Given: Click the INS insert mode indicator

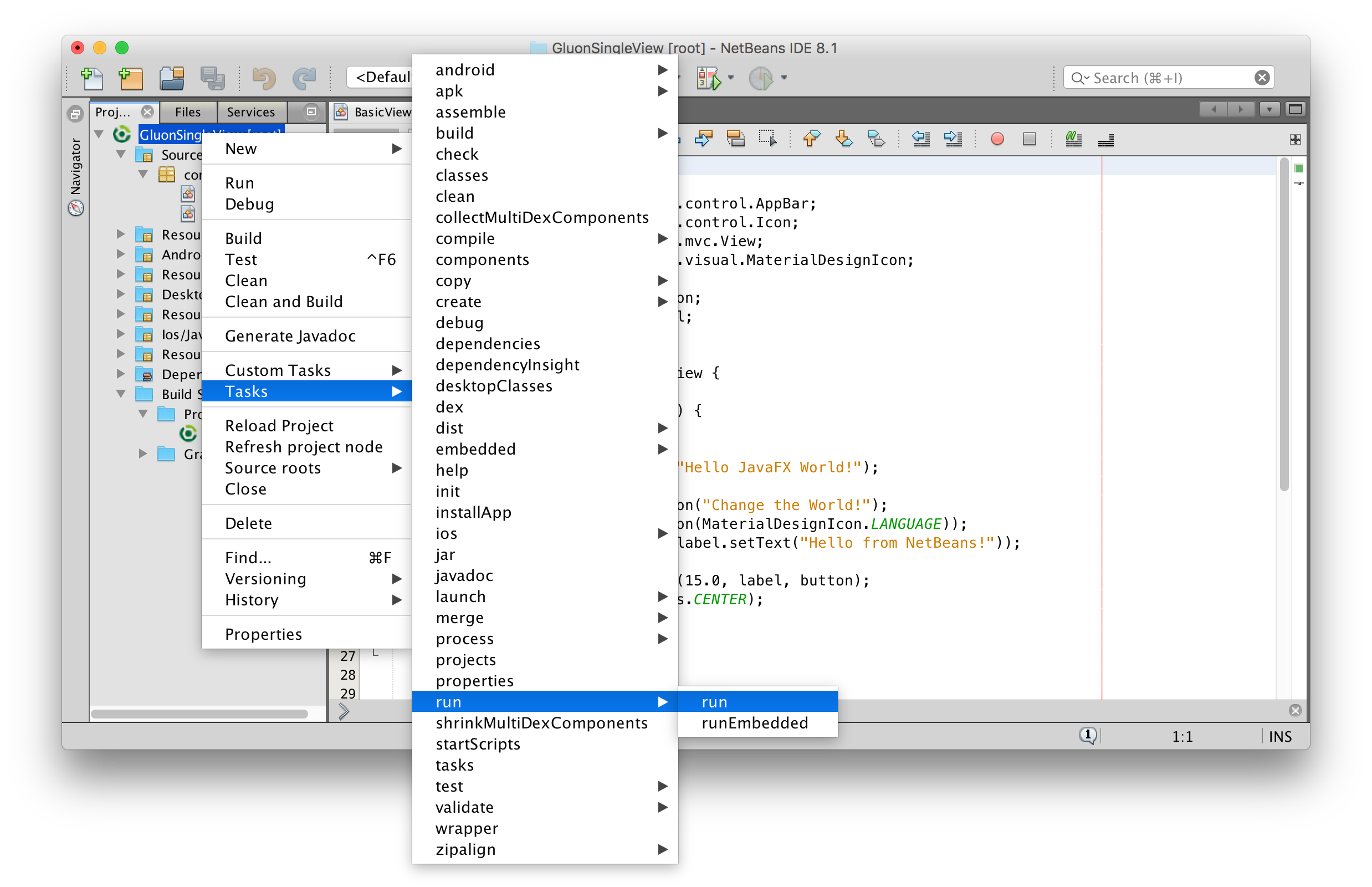Looking at the screenshot, I should 1279,736.
